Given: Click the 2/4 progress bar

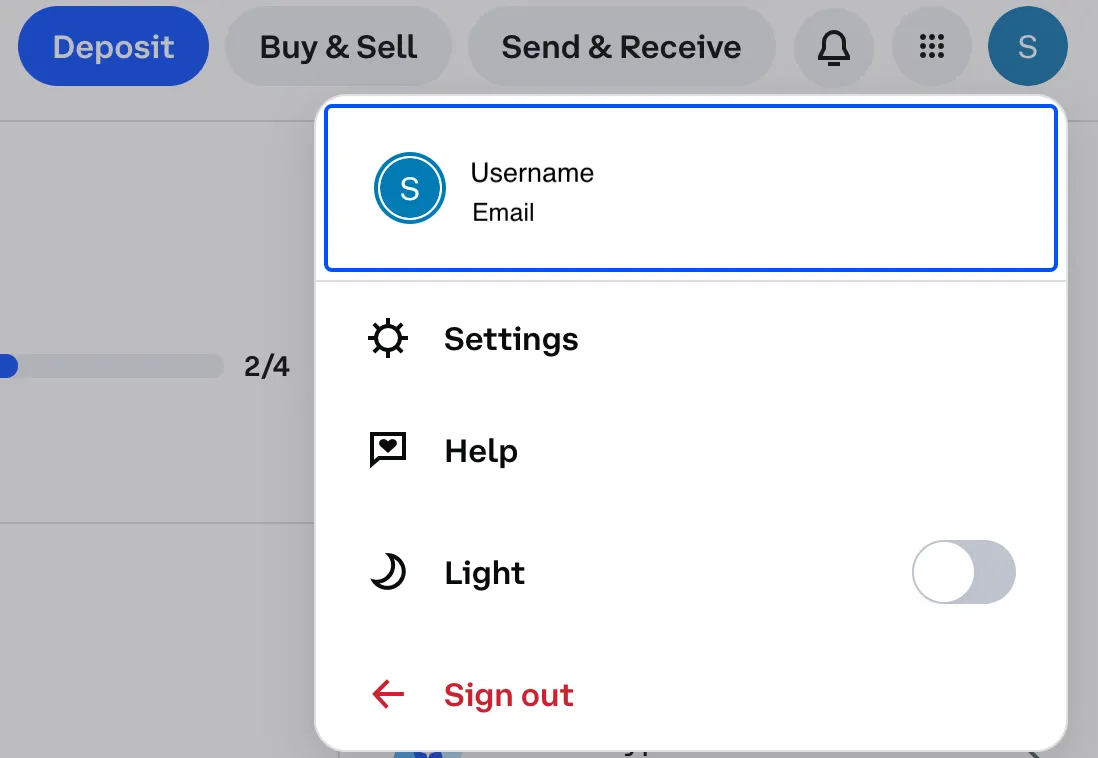Looking at the screenshot, I should (112, 366).
